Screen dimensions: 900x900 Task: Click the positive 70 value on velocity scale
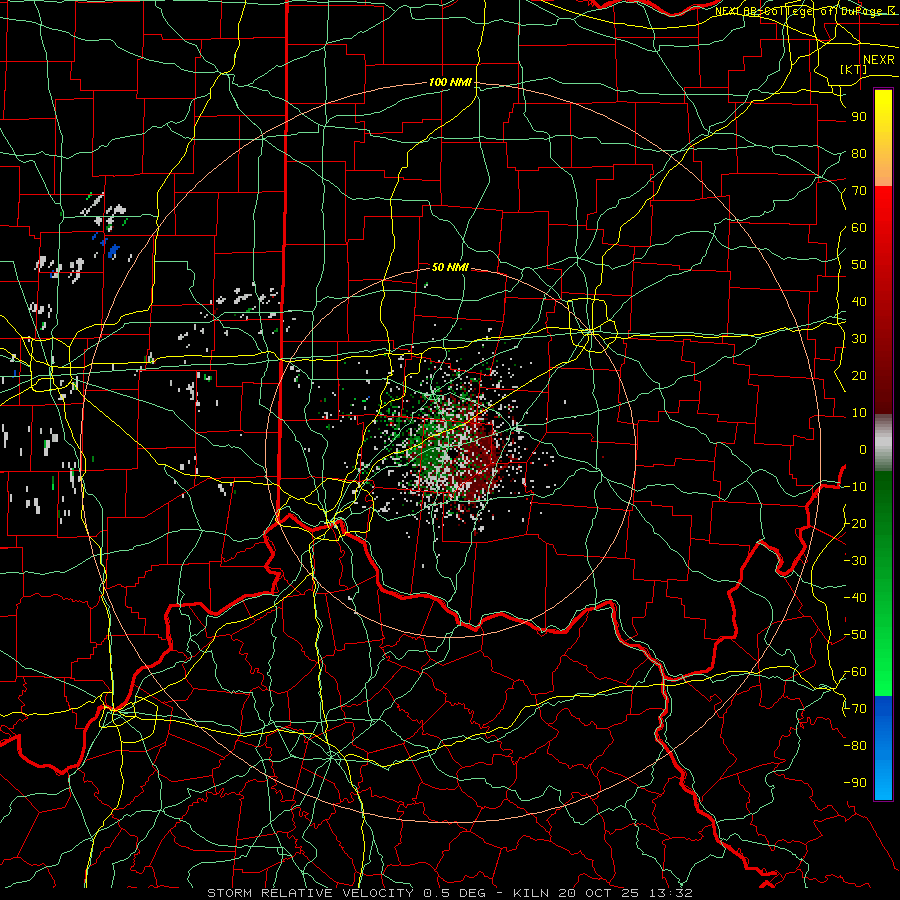point(859,191)
